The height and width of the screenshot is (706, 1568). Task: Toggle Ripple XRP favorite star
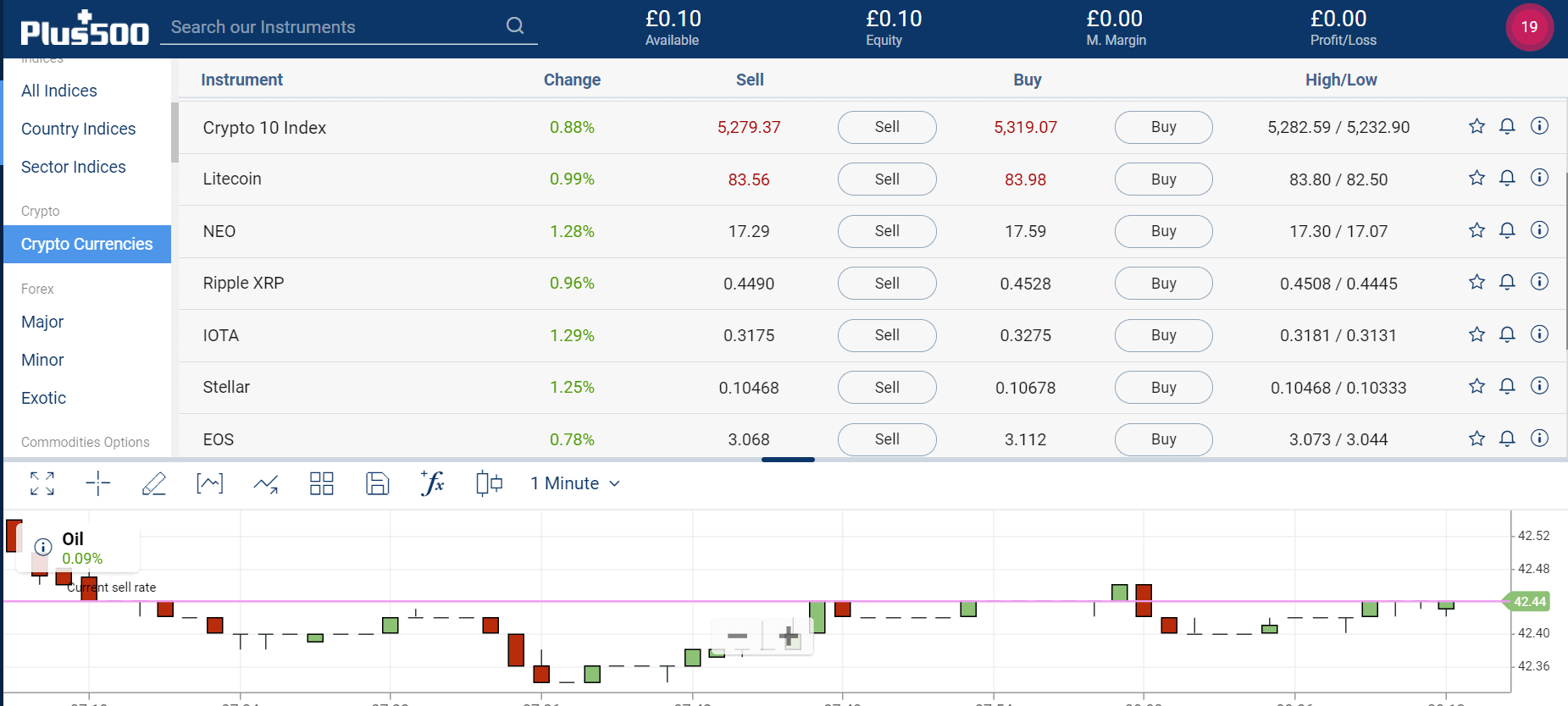click(x=1477, y=282)
